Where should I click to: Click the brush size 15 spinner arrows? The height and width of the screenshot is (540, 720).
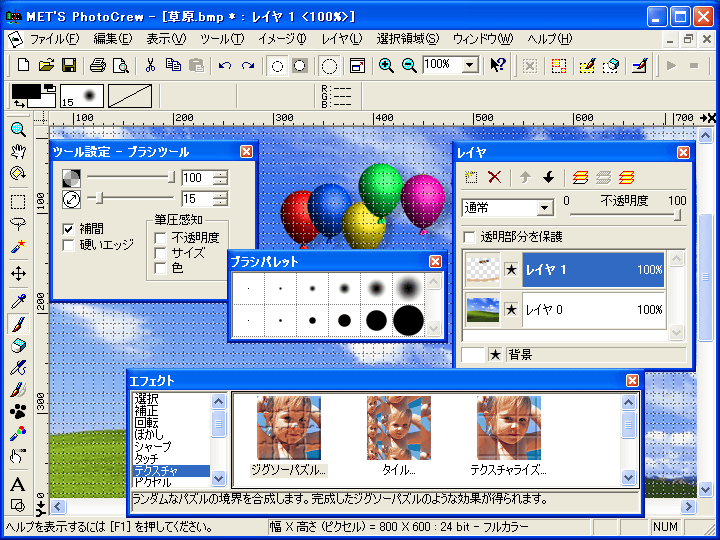220,199
